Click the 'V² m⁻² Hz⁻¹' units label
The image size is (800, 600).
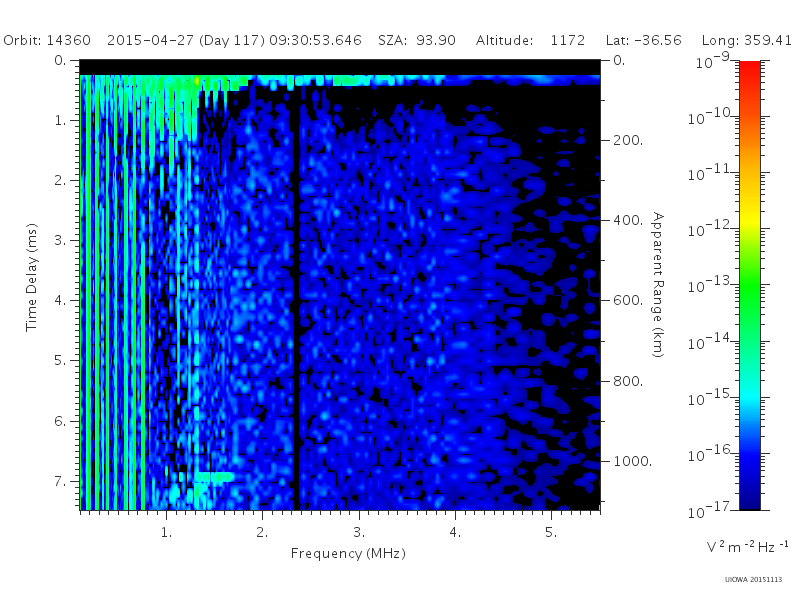pos(748,546)
